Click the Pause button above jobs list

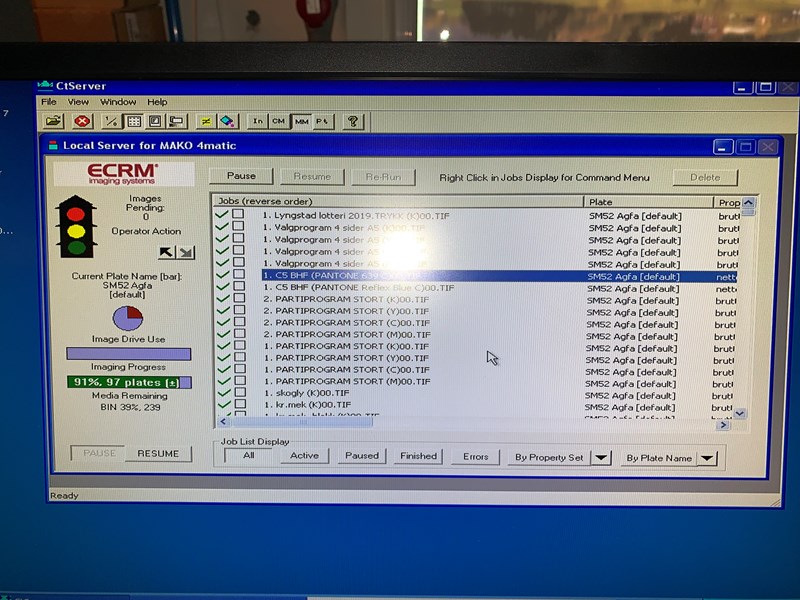(241, 177)
